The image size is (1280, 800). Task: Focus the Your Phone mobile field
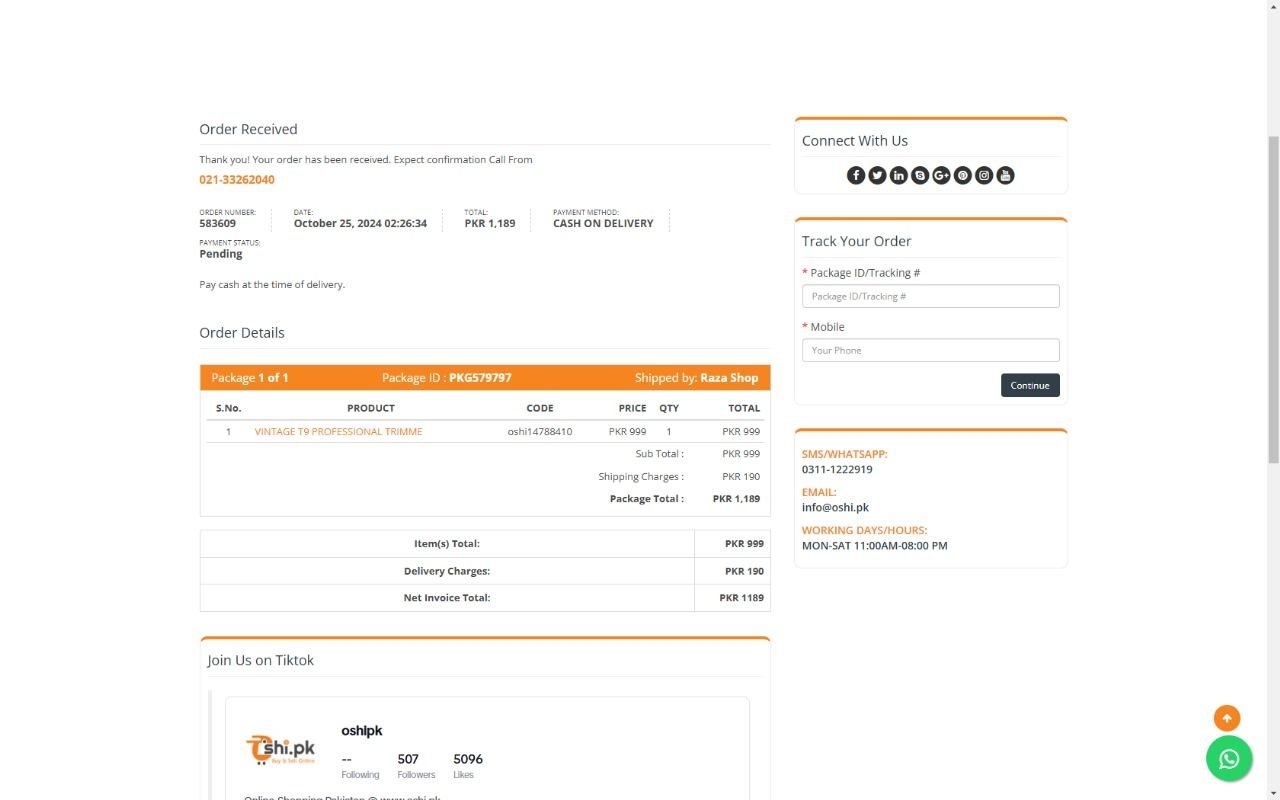coord(930,350)
